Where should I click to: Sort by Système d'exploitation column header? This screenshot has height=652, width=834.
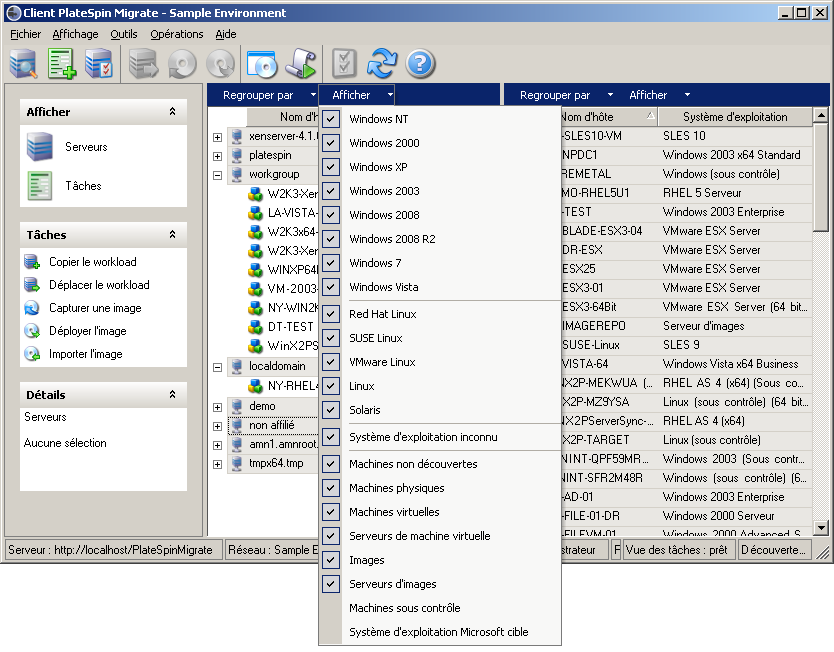click(x=734, y=117)
